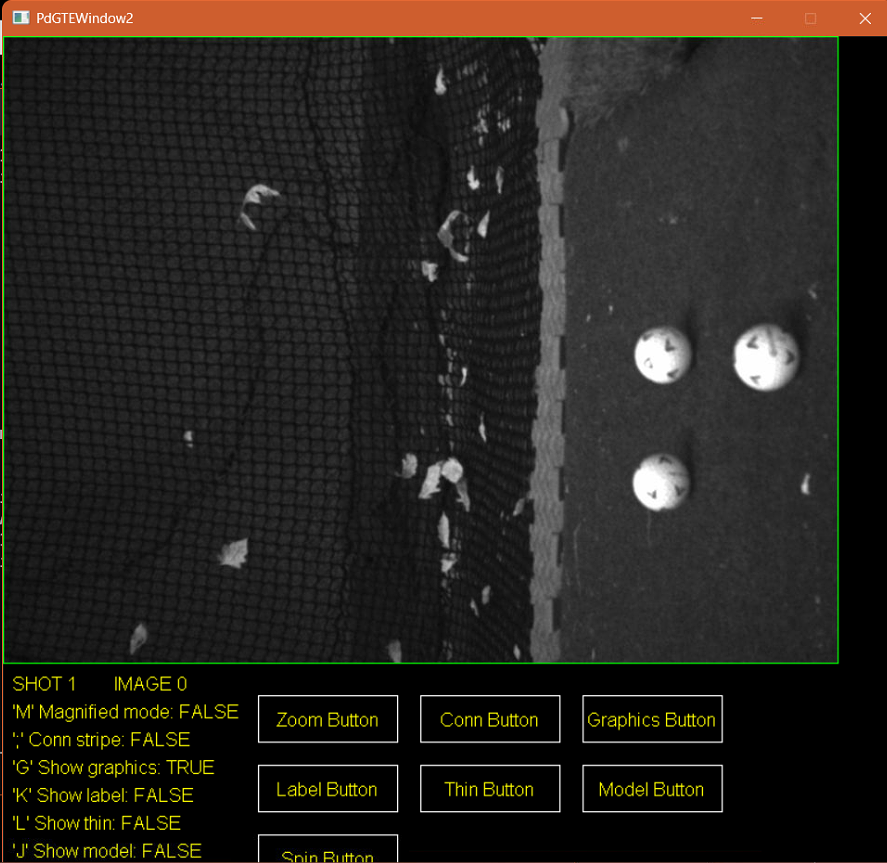The width and height of the screenshot is (887, 863).
Task: Click the 'Show label: FALSE' line
Action: (x=102, y=795)
